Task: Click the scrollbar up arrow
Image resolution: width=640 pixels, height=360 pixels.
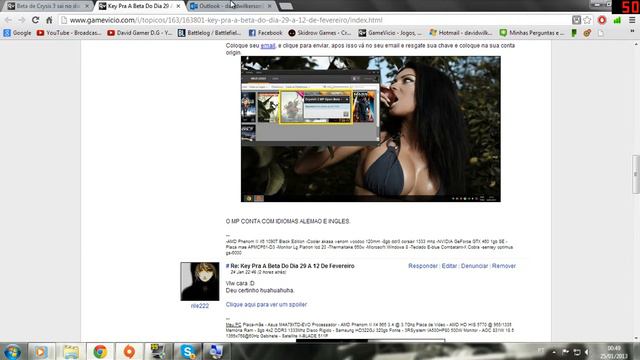Action: click(636, 43)
